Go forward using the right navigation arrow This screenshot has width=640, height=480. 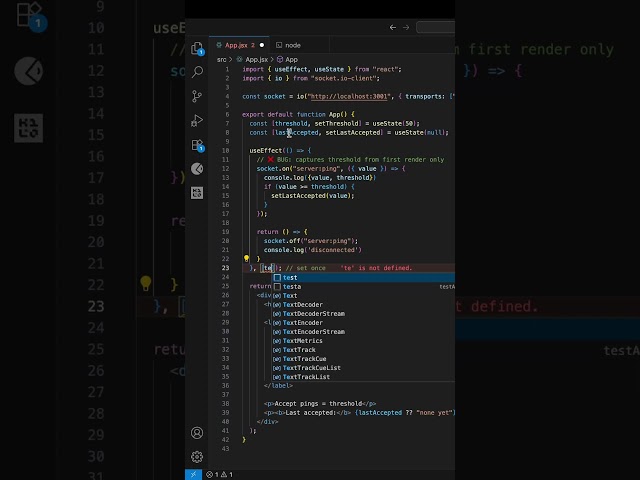click(406, 27)
